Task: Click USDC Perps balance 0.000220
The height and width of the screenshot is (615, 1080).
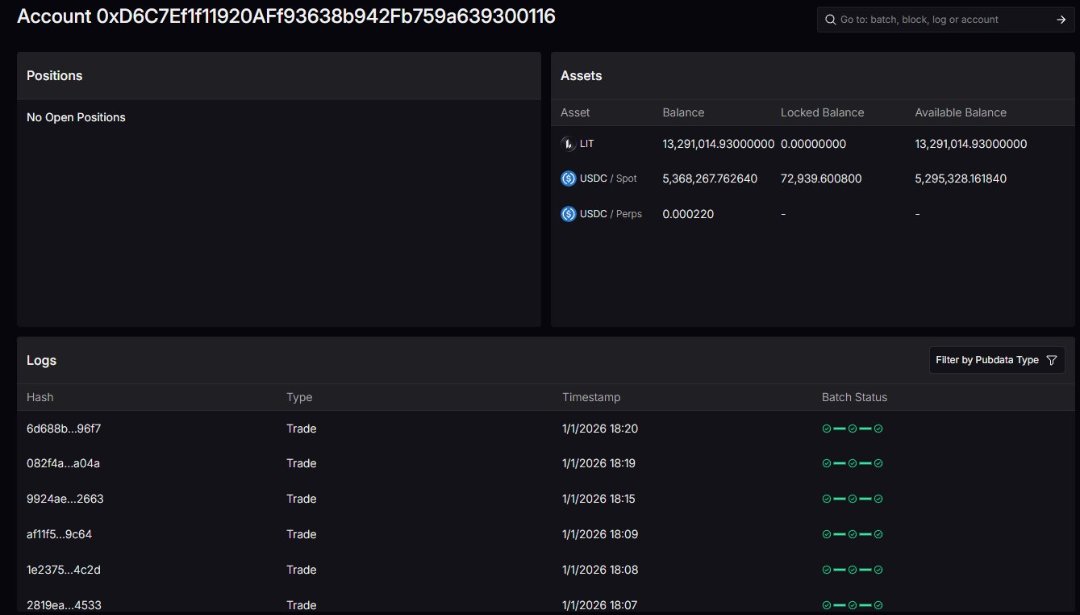Action: 688,214
